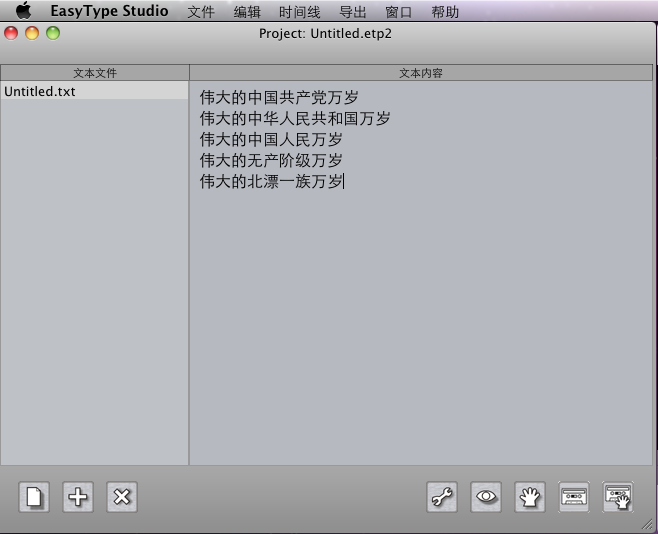Click the line 伟大的中华人民共和国万岁

[x=295, y=118]
